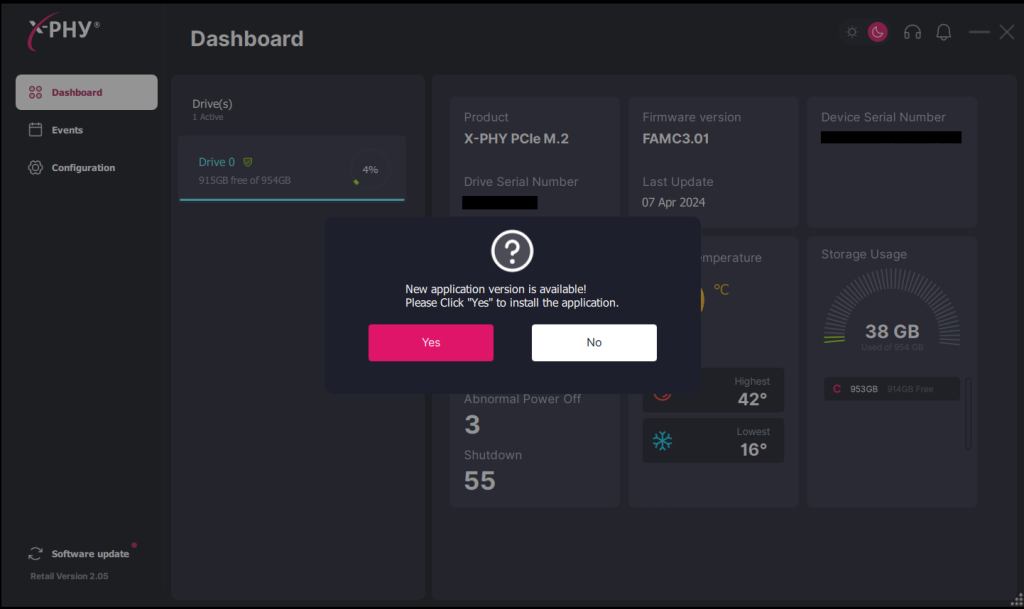This screenshot has width=1024, height=609.
Task: Switch to light mode with the sun toggle
Action: coord(852,32)
